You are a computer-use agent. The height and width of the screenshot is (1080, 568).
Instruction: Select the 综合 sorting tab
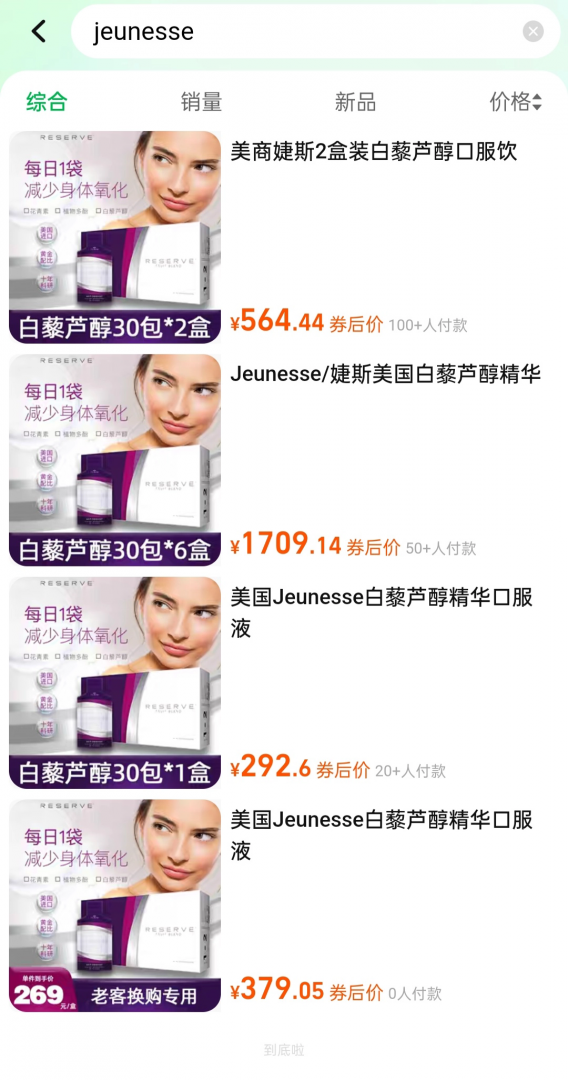click(x=47, y=103)
